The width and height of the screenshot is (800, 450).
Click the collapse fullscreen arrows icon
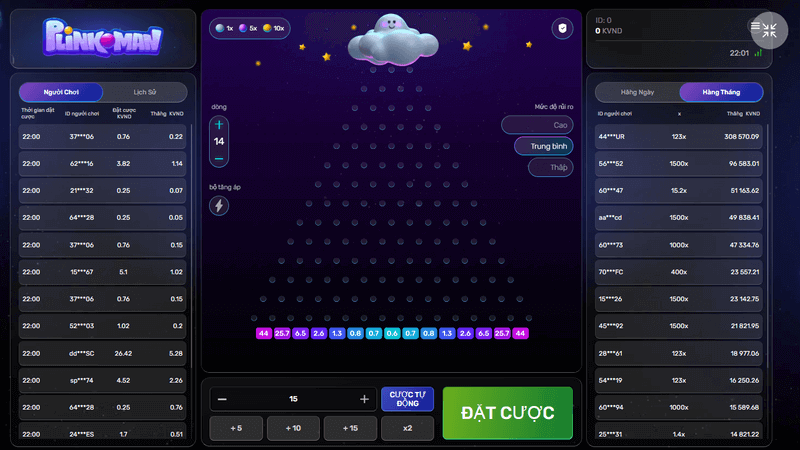coord(770,31)
